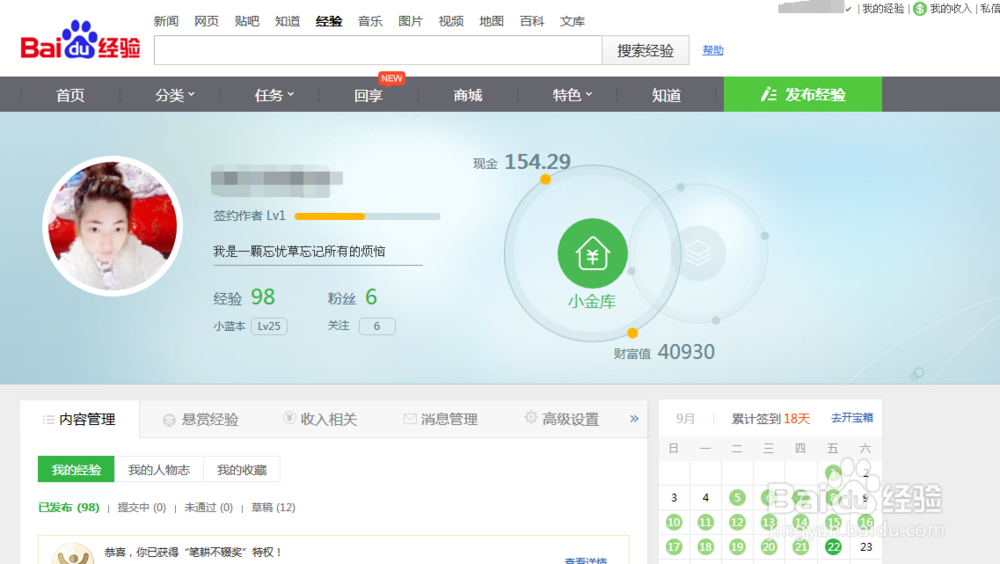Image resolution: width=1000 pixels, height=564 pixels.
Task: Click the yen icon beside 收入相关
Action: [x=289, y=418]
